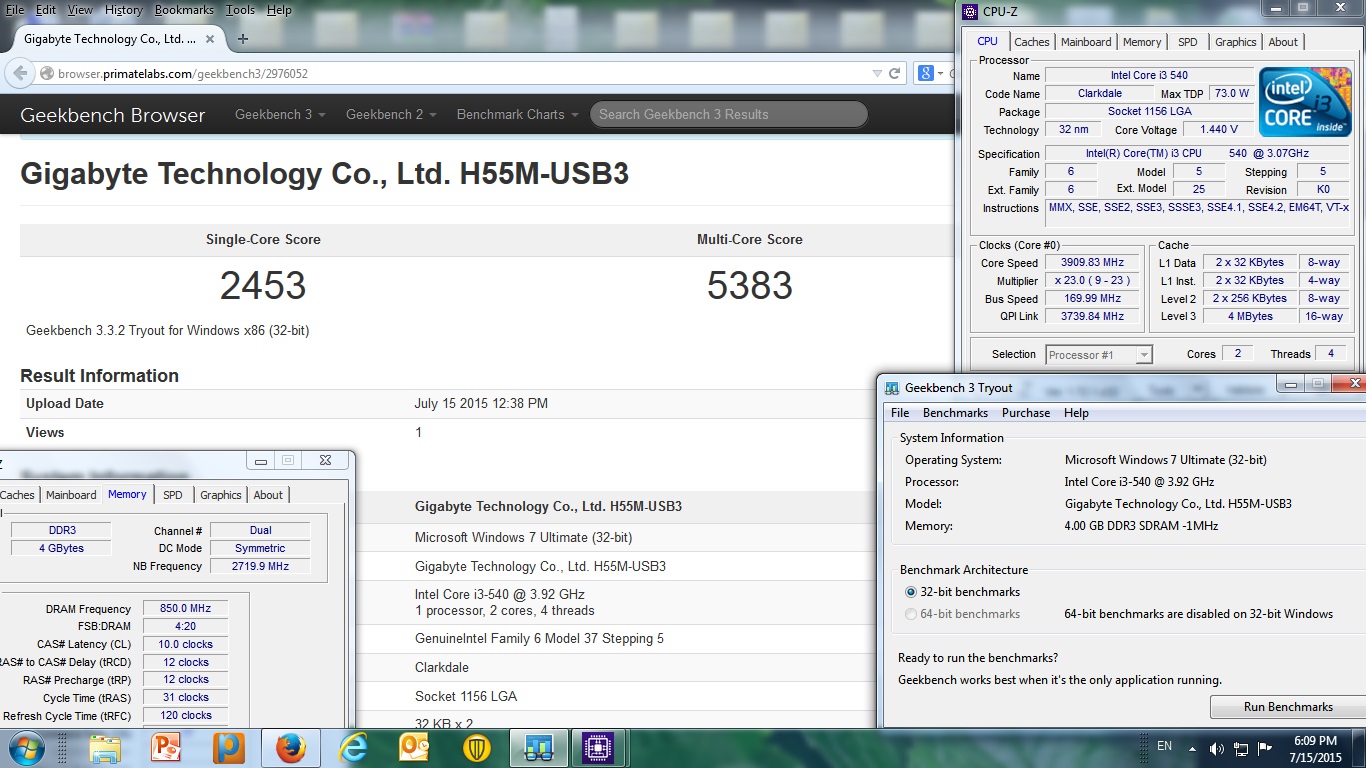Open a new Firefox tab with plus

[243, 39]
